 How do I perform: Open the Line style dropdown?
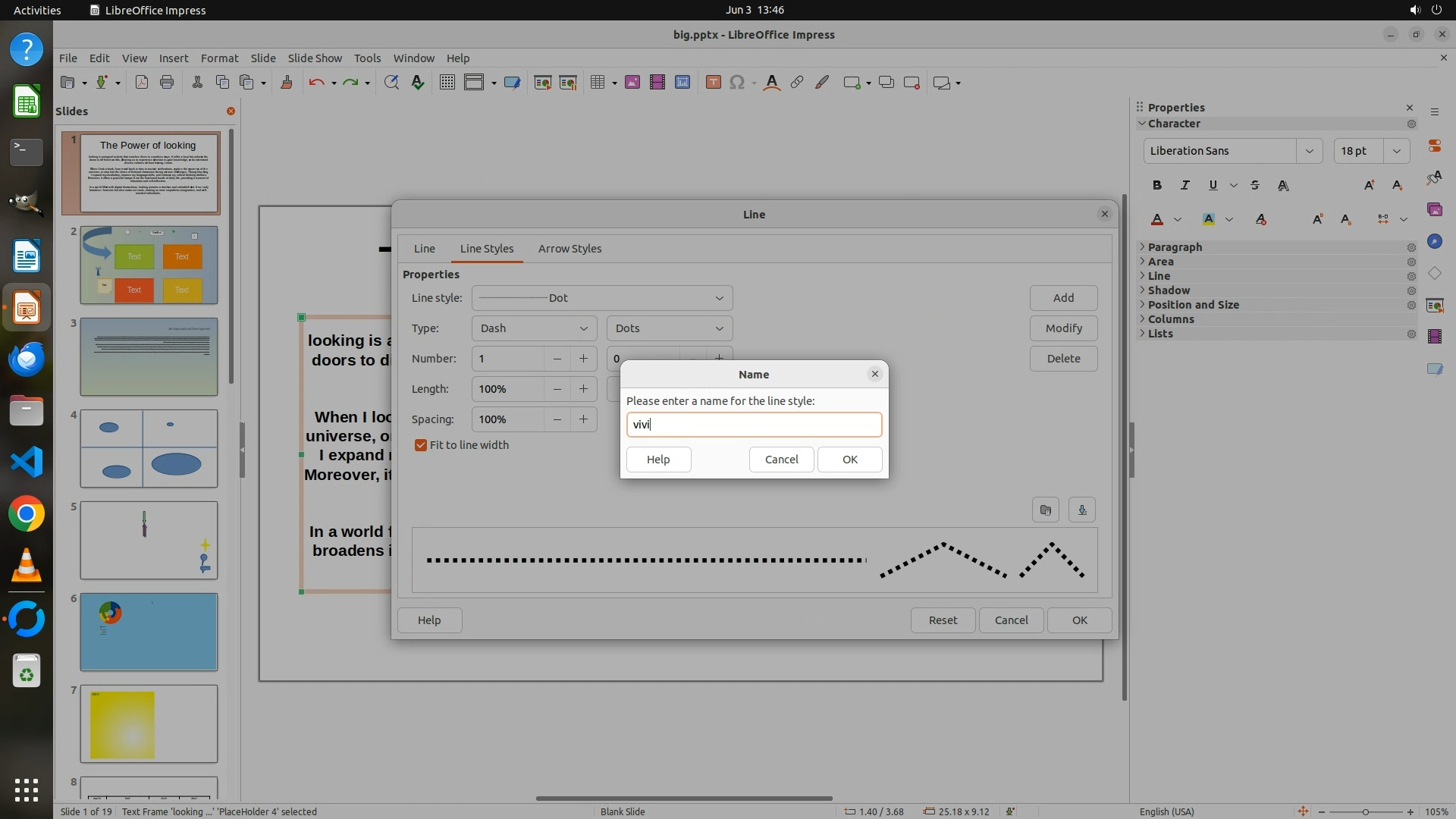(601, 298)
